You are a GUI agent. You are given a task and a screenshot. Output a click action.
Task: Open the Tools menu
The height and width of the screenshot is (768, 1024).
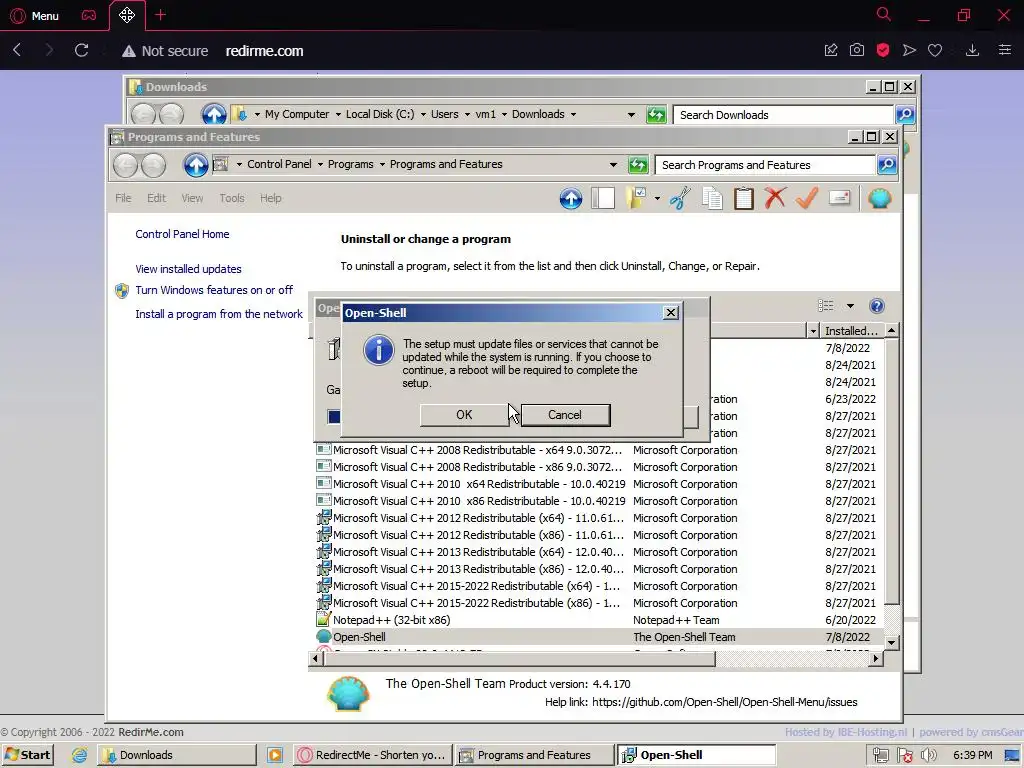(232, 198)
